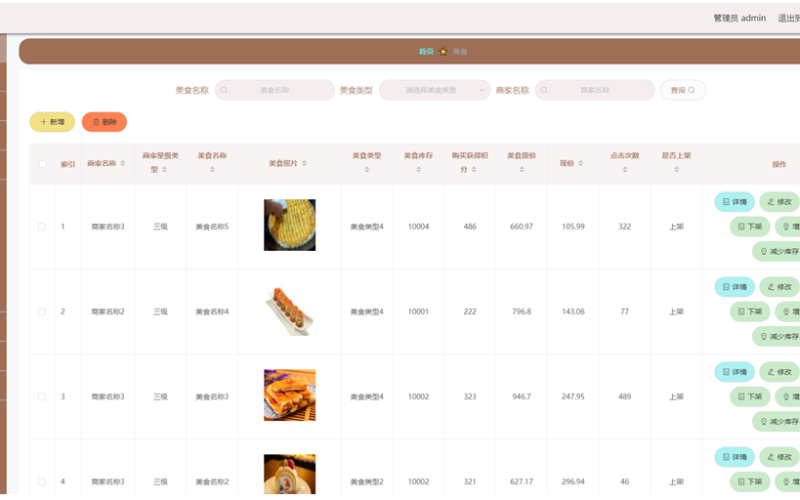The width and height of the screenshot is (800, 500).
Task: Click 下架 button for row 3
Action: [750, 396]
